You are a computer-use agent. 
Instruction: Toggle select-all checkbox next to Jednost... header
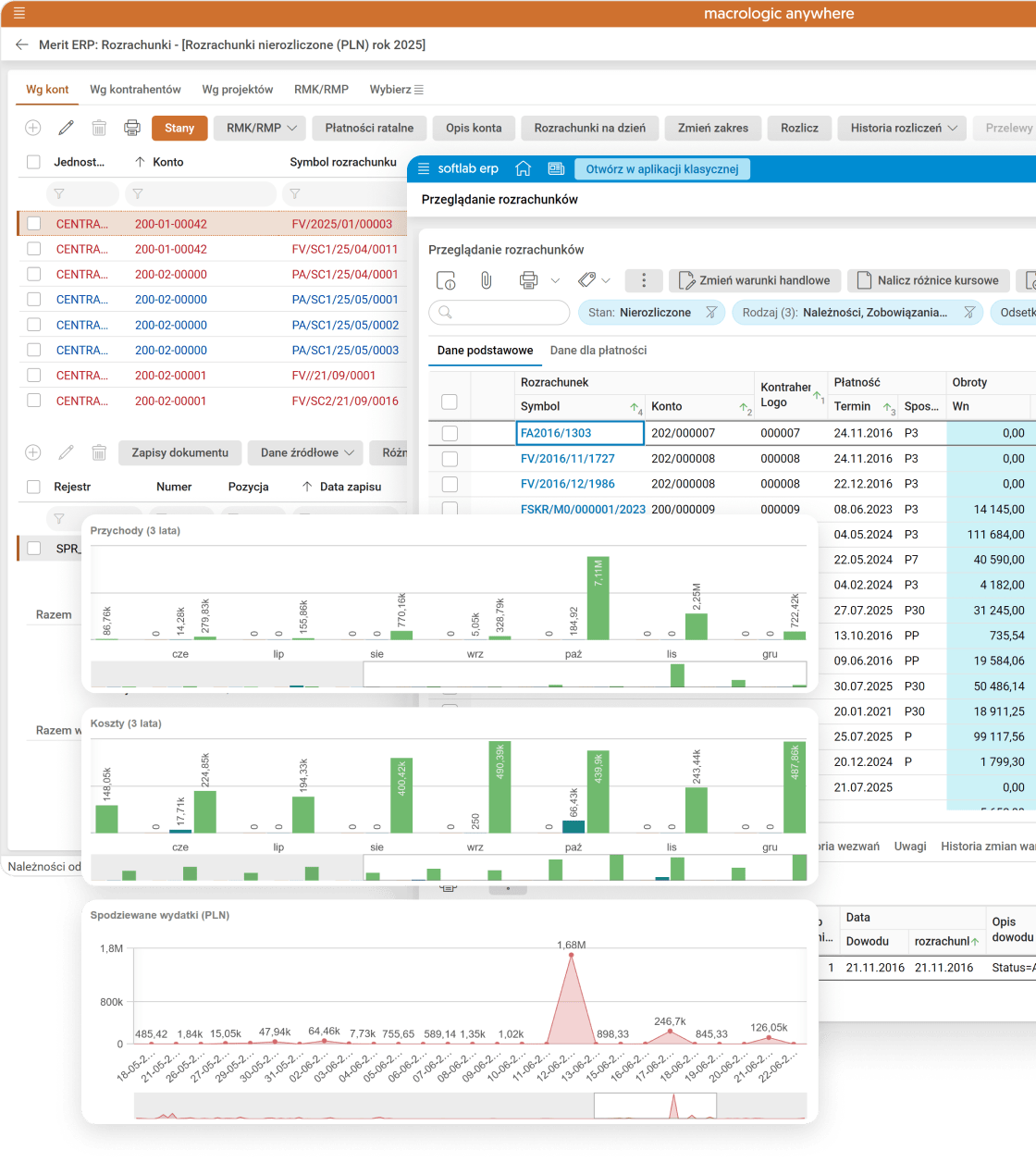(x=34, y=162)
